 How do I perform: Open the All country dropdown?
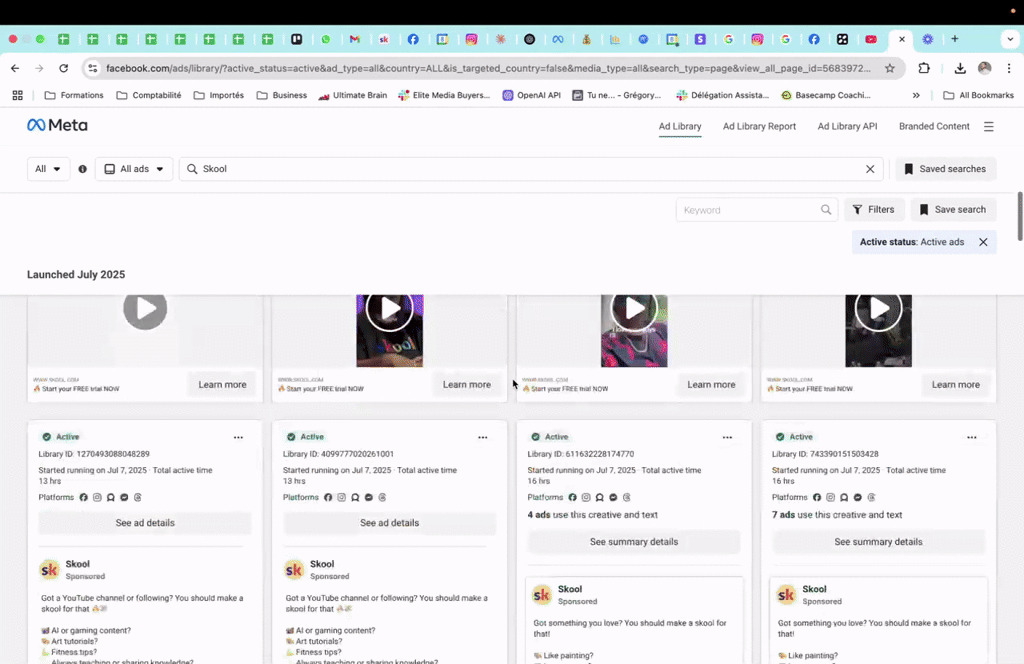pyautogui.click(x=48, y=169)
